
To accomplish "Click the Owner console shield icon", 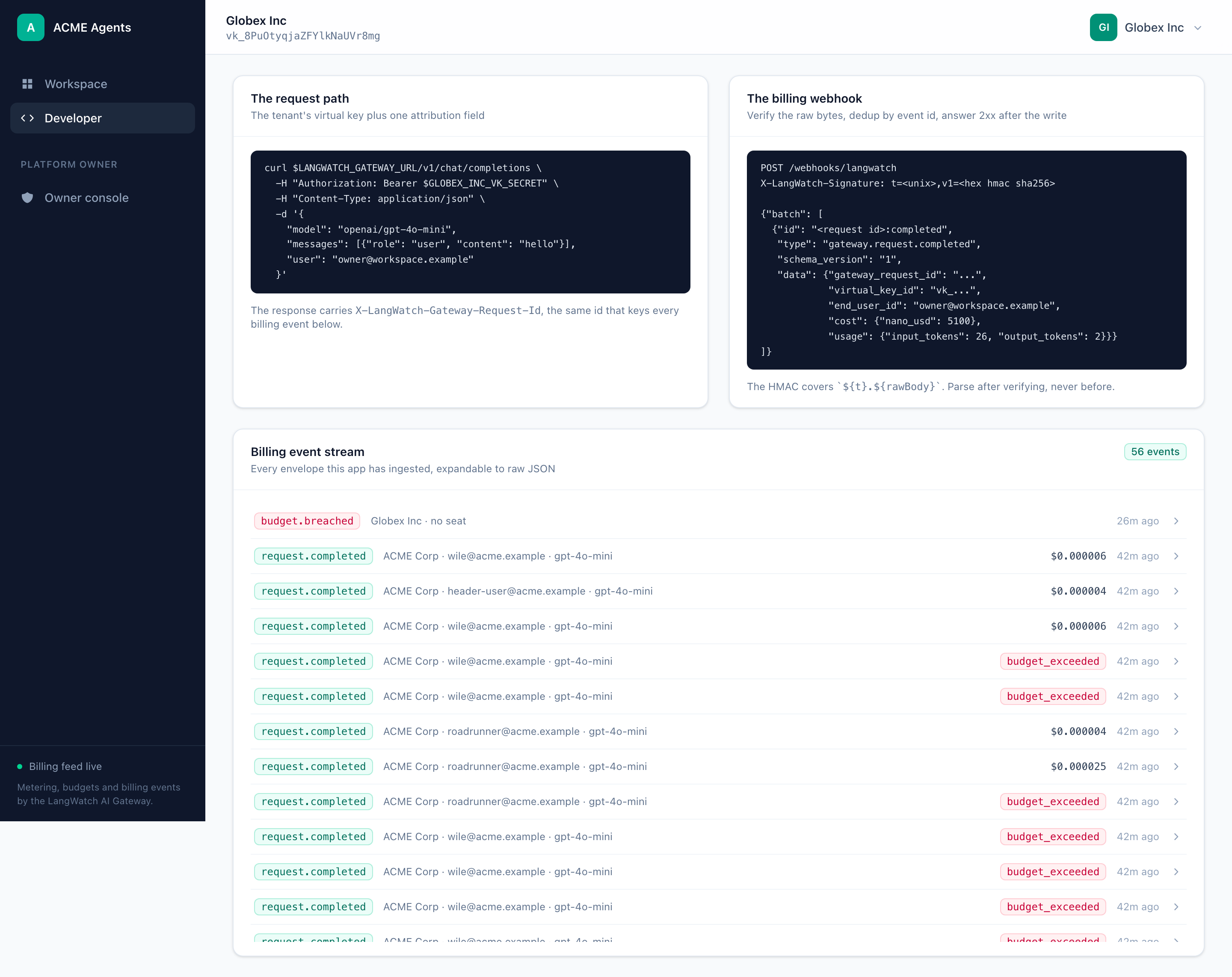I will (27, 198).
